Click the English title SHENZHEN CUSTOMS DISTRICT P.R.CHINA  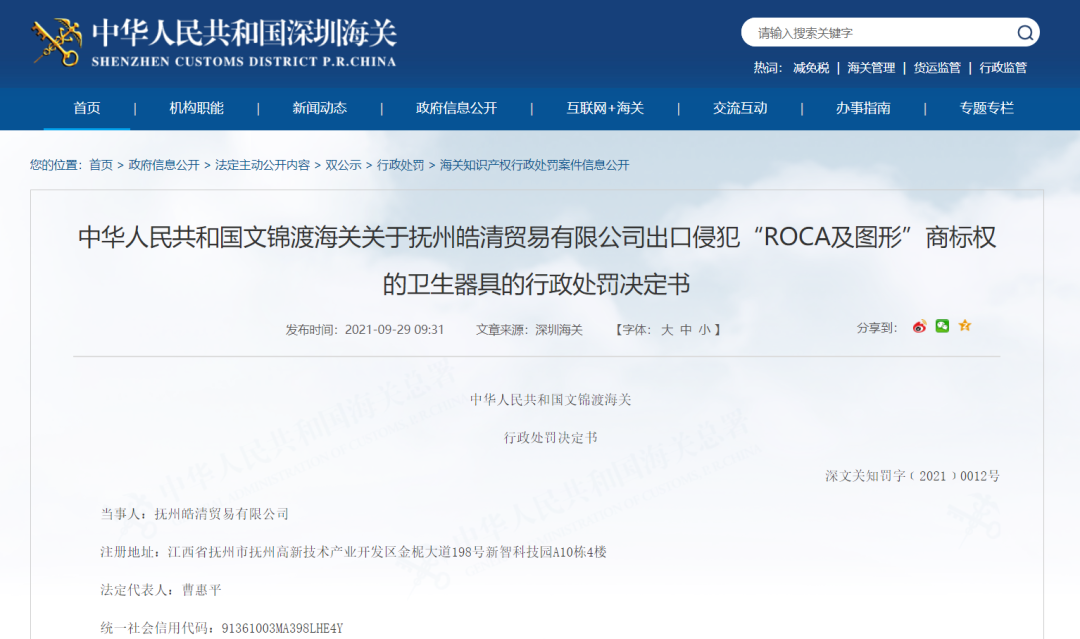(244, 61)
